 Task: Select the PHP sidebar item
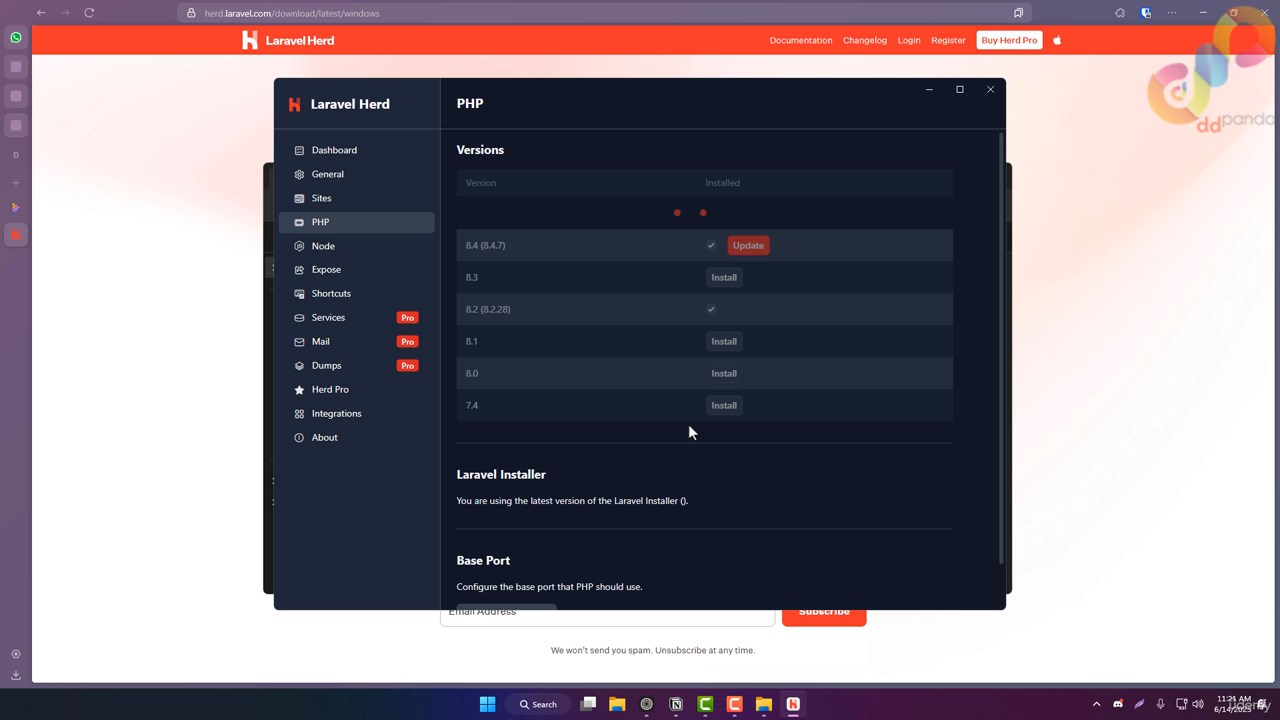(356, 222)
